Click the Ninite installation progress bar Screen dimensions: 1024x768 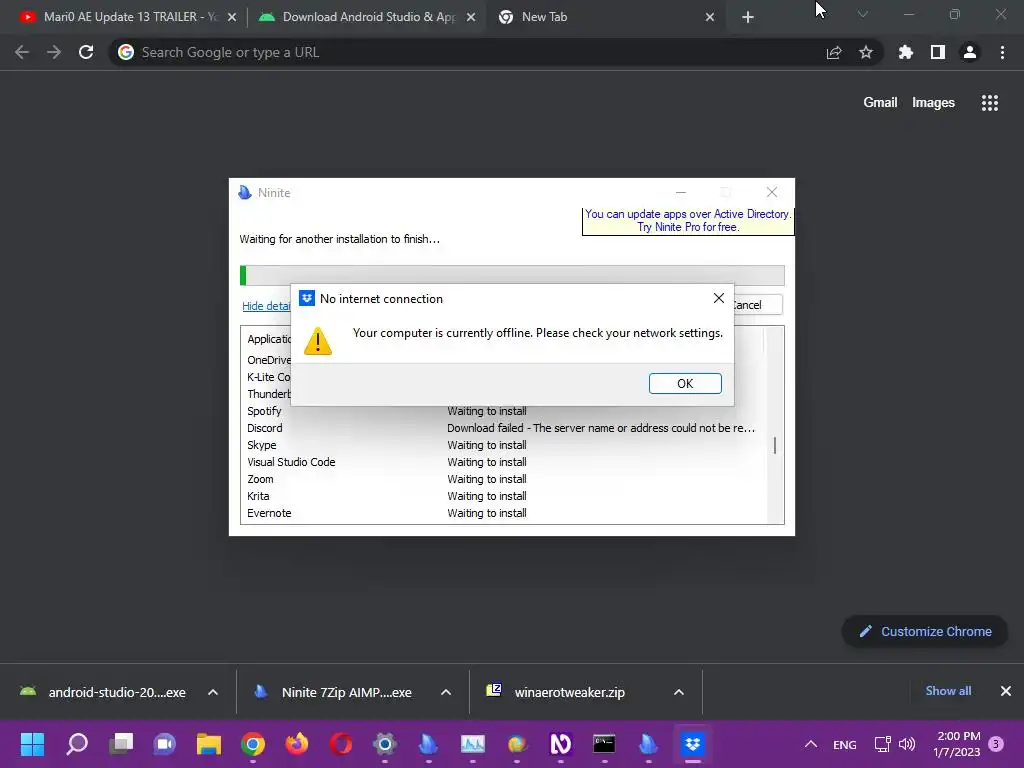(512, 276)
